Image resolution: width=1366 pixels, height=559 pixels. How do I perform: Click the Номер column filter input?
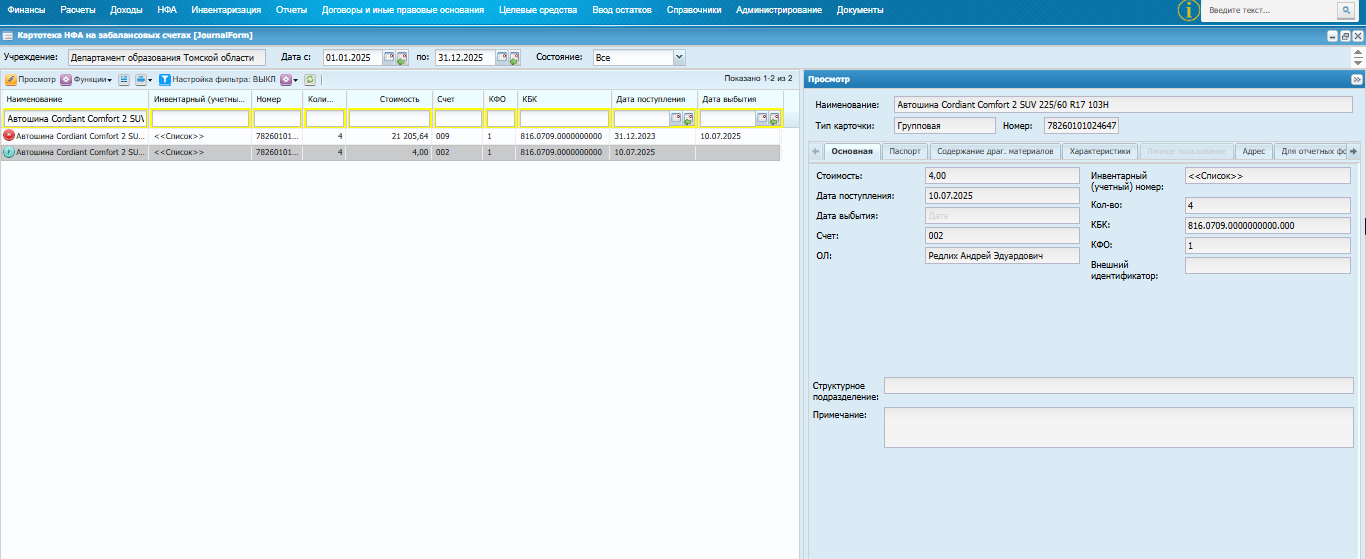coord(278,118)
